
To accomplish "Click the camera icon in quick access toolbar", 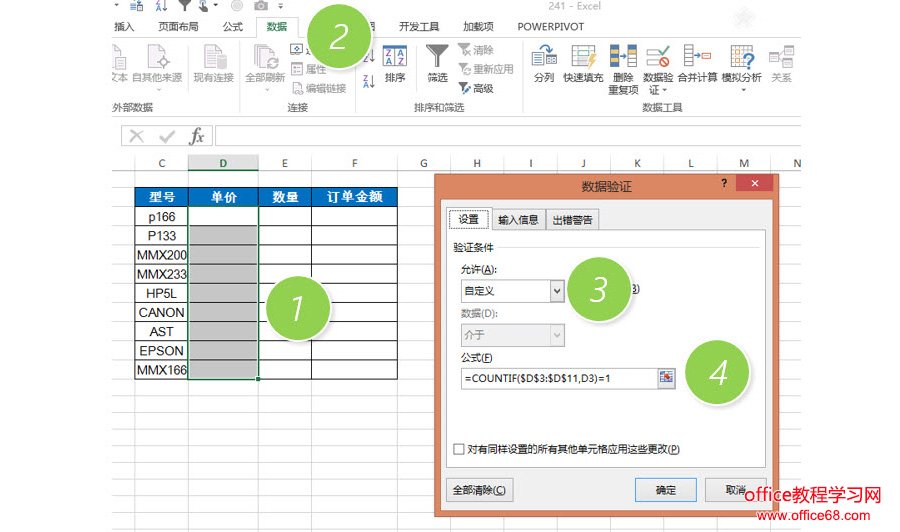I will (x=261, y=6).
